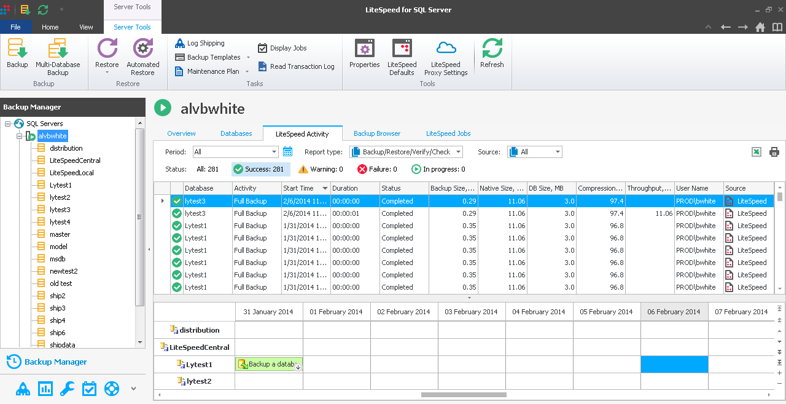Viewport: 786px width, 404px height.
Task: Open the Report type dropdown
Action: (x=459, y=152)
